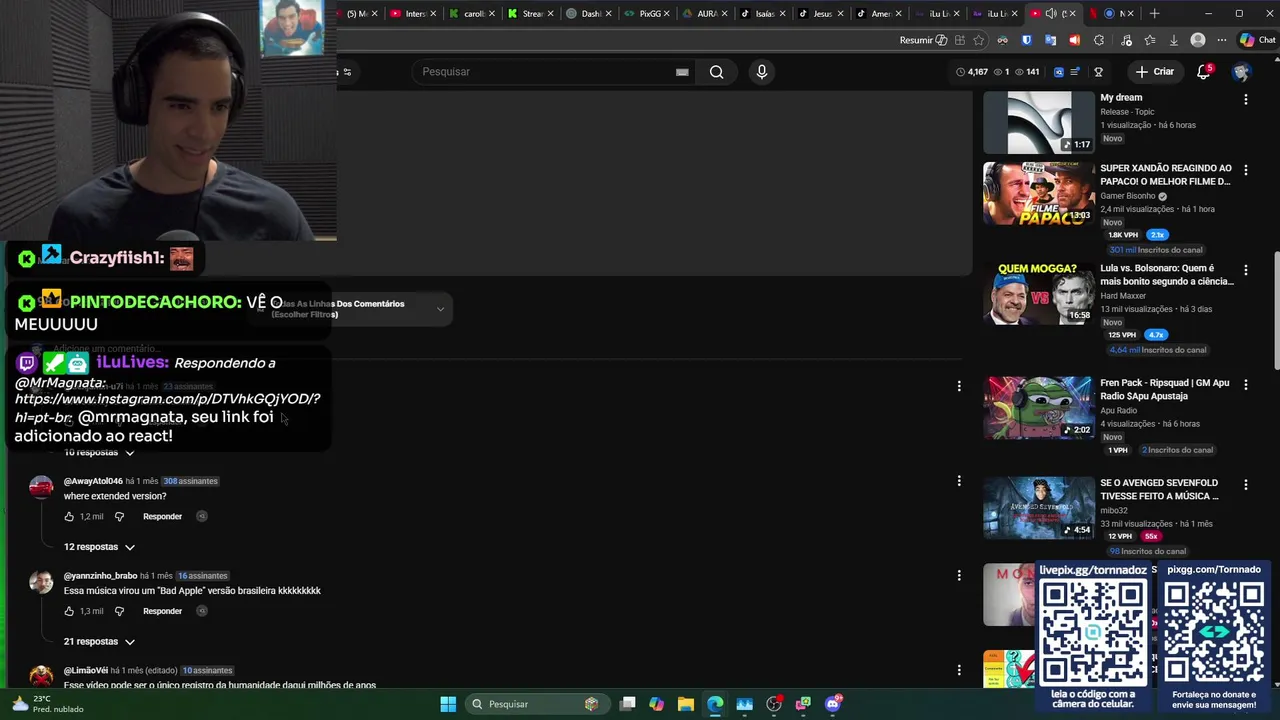The height and width of the screenshot is (720, 1280).
Task: Like the 'Bad Apple' comment by yannzinho_brabo
Action: pyautogui.click(x=69, y=611)
